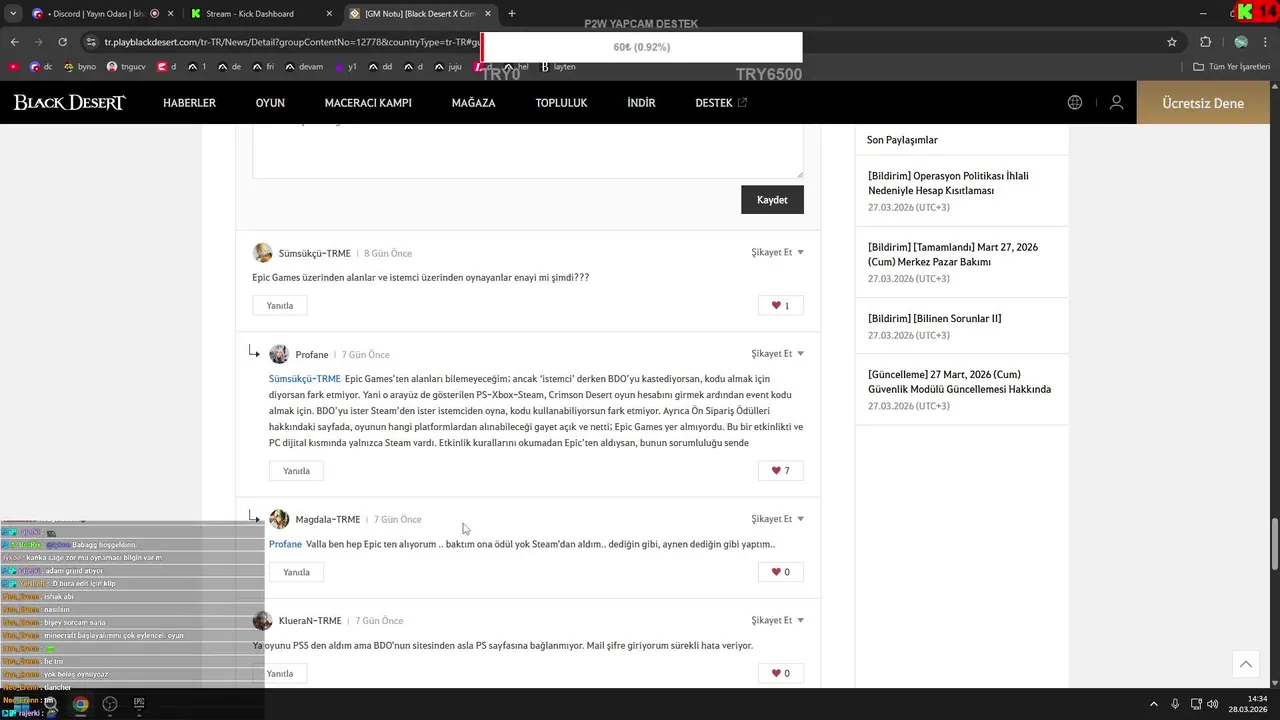This screenshot has height=720, width=1280.
Task: Open the 'dc' bookmark
Action: [41, 67]
